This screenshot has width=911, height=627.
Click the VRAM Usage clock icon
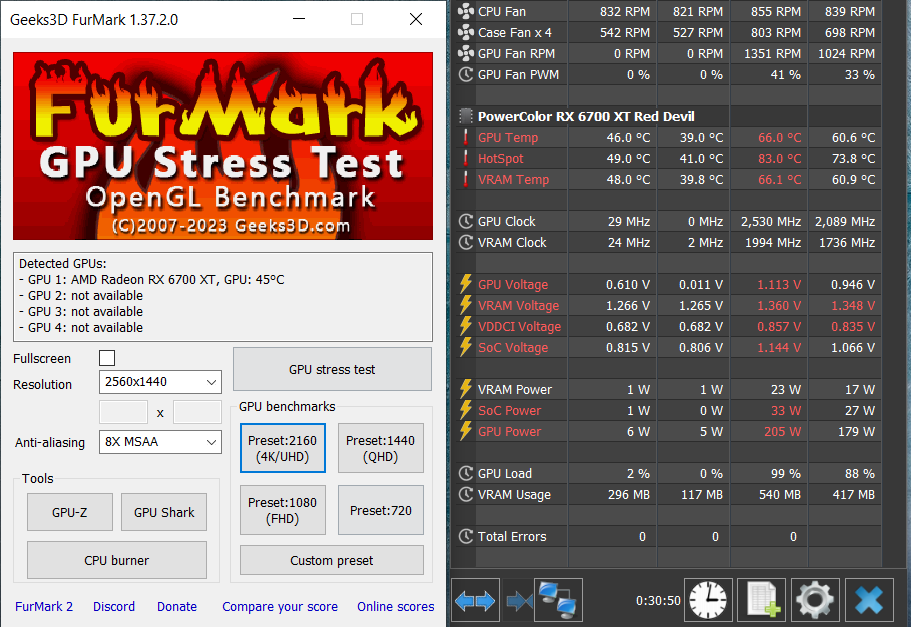[466, 495]
